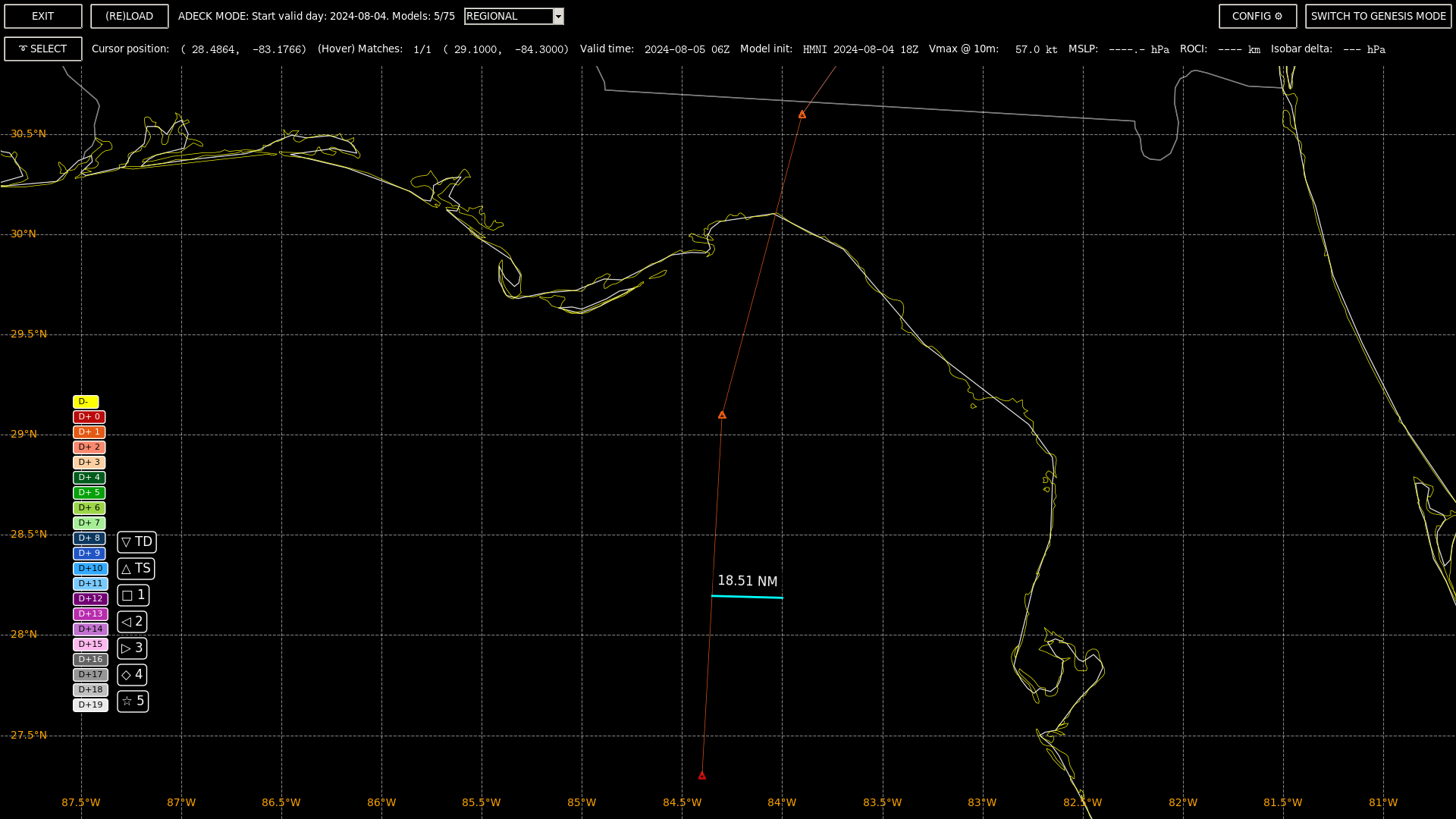Click the category 2 left-triangle marker
The width and height of the screenshot is (1456, 819).
coord(133,622)
